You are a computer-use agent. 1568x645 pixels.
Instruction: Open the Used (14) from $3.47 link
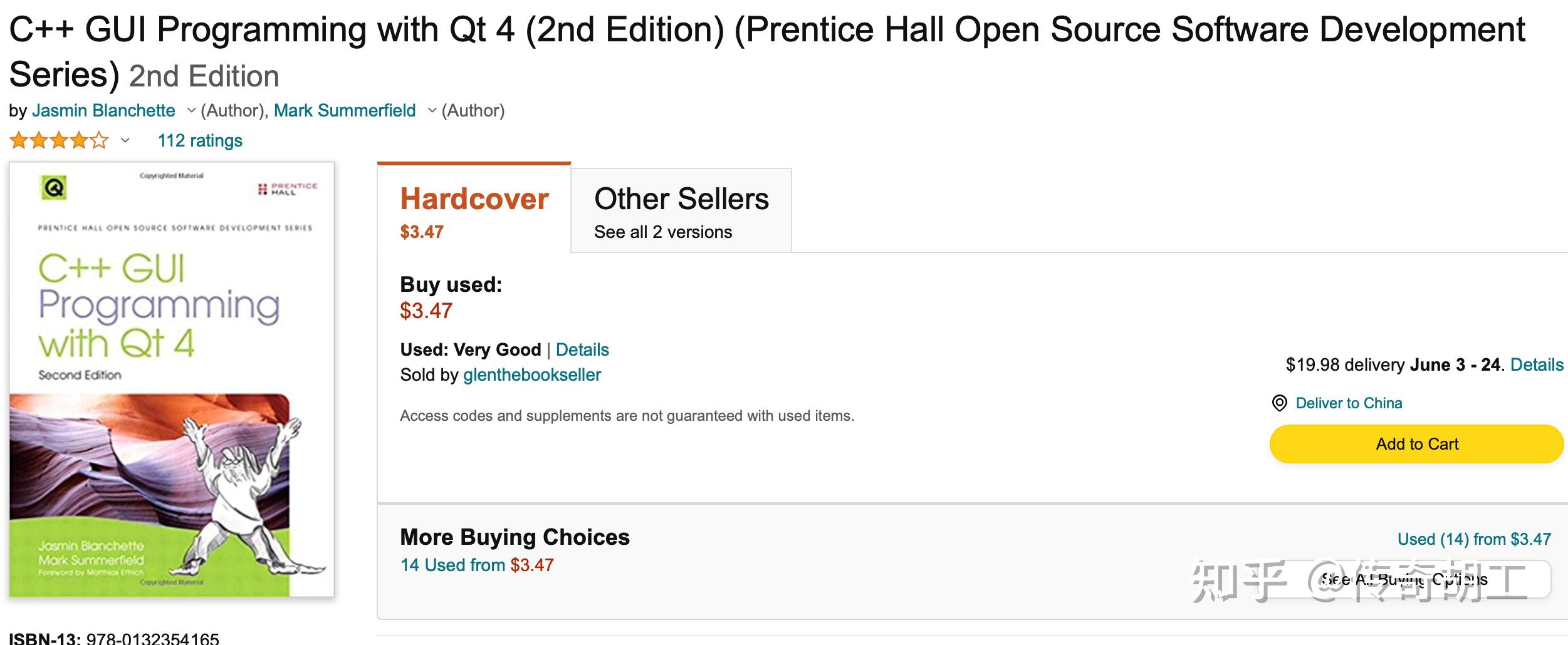[x=1474, y=539]
